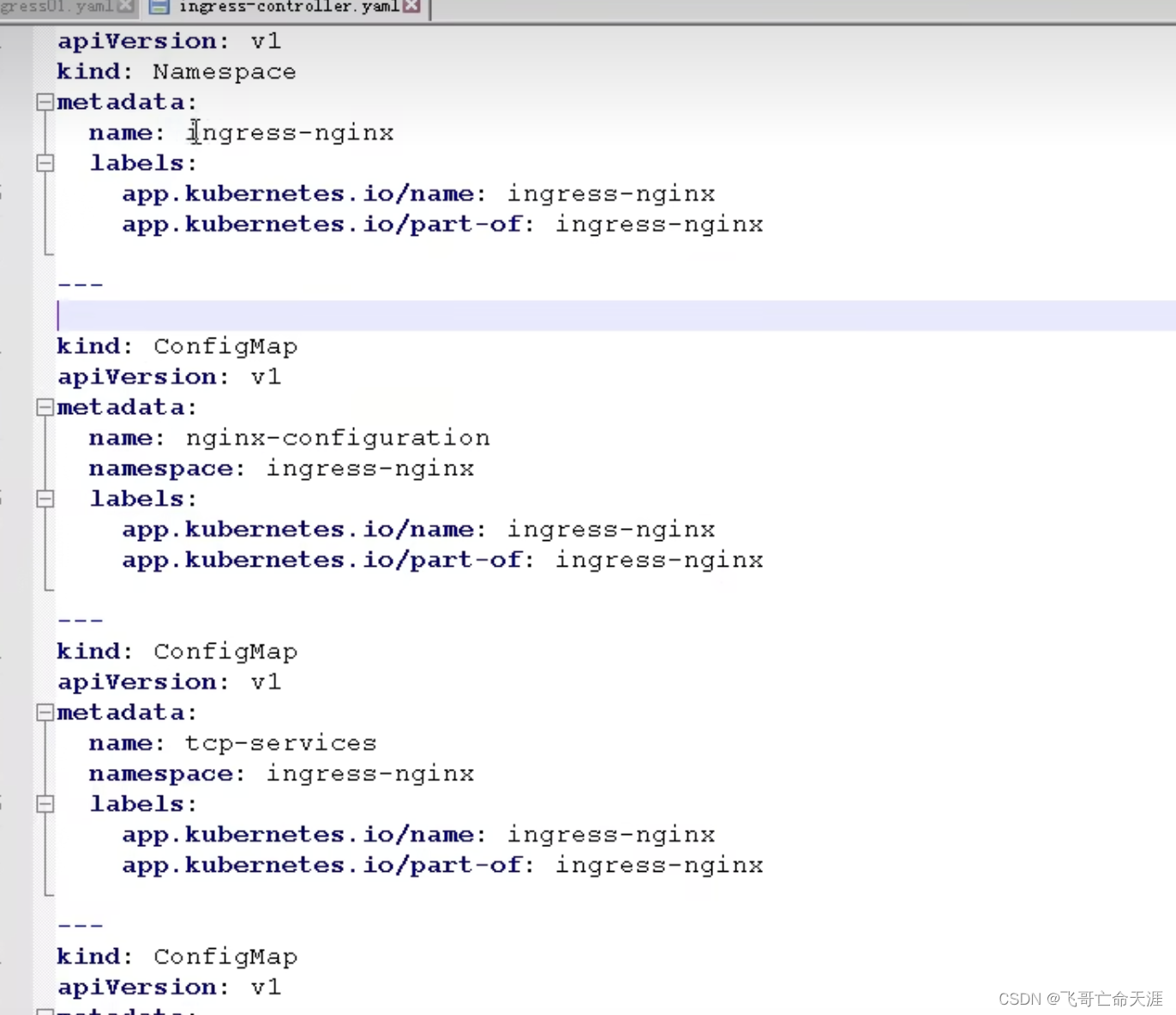Screen dimensions: 1176x1015
Task: Close the ingress-controller.yaml tab
Action: [412, 6]
